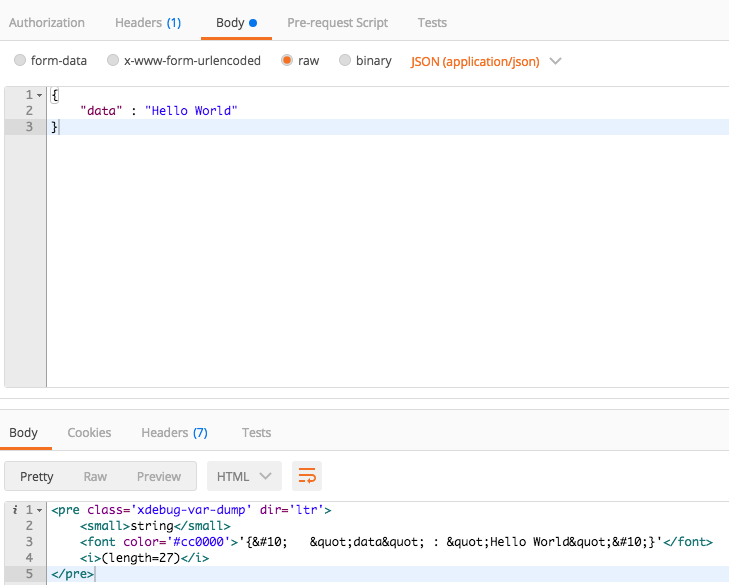Open the request Tests tab
The width and height of the screenshot is (729, 585).
tap(432, 23)
